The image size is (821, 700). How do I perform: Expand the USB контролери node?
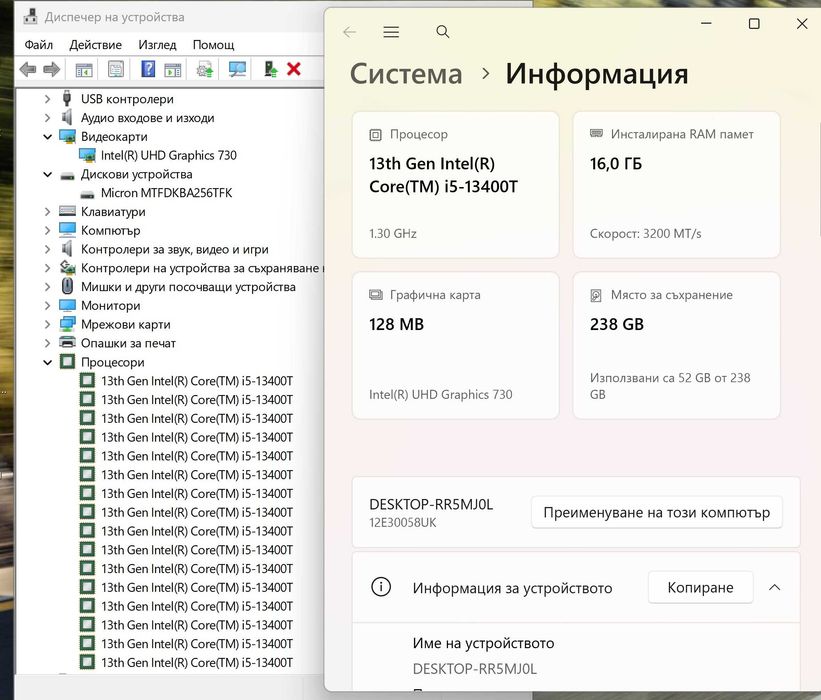pyautogui.click(x=48, y=99)
